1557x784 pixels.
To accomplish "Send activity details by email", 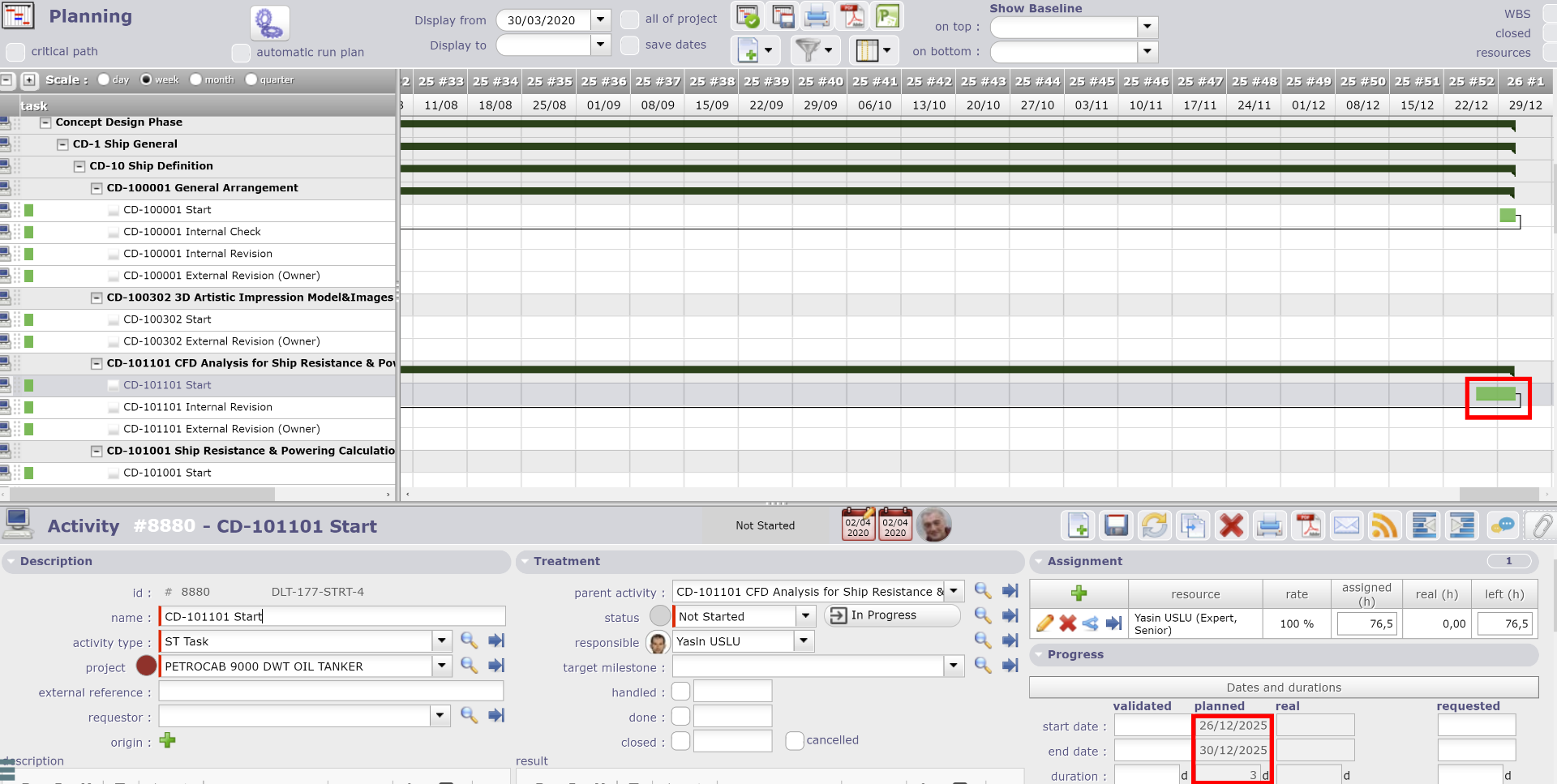I will [1346, 526].
